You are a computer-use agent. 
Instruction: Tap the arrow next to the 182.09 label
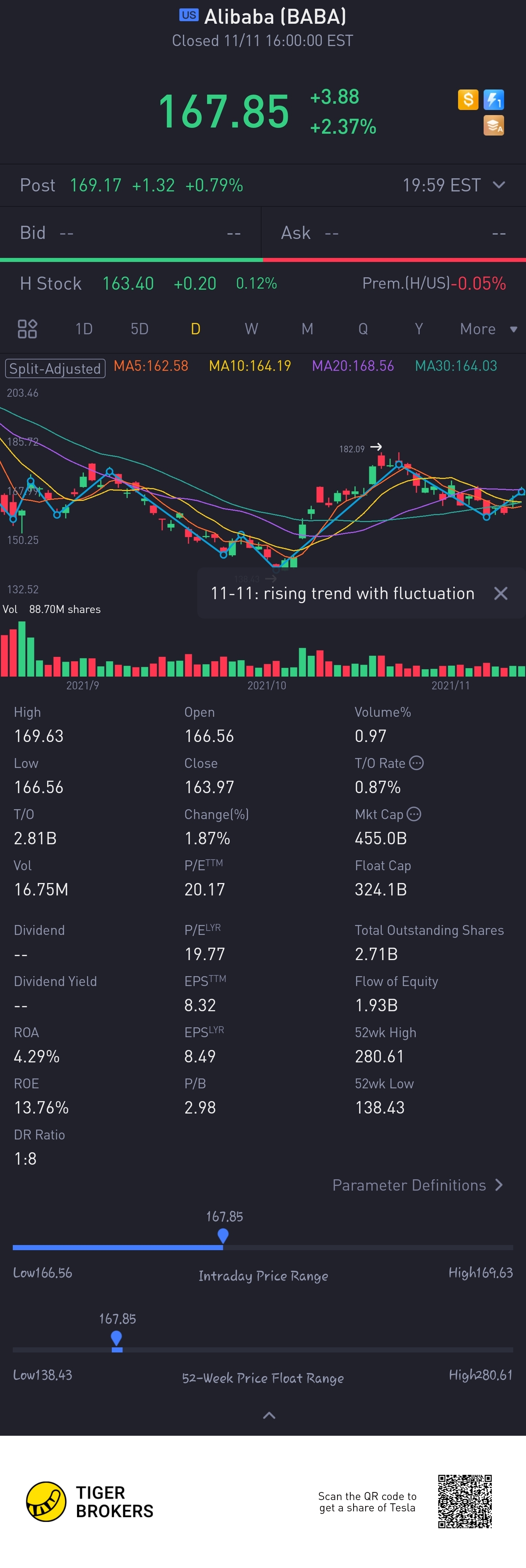tap(376, 447)
